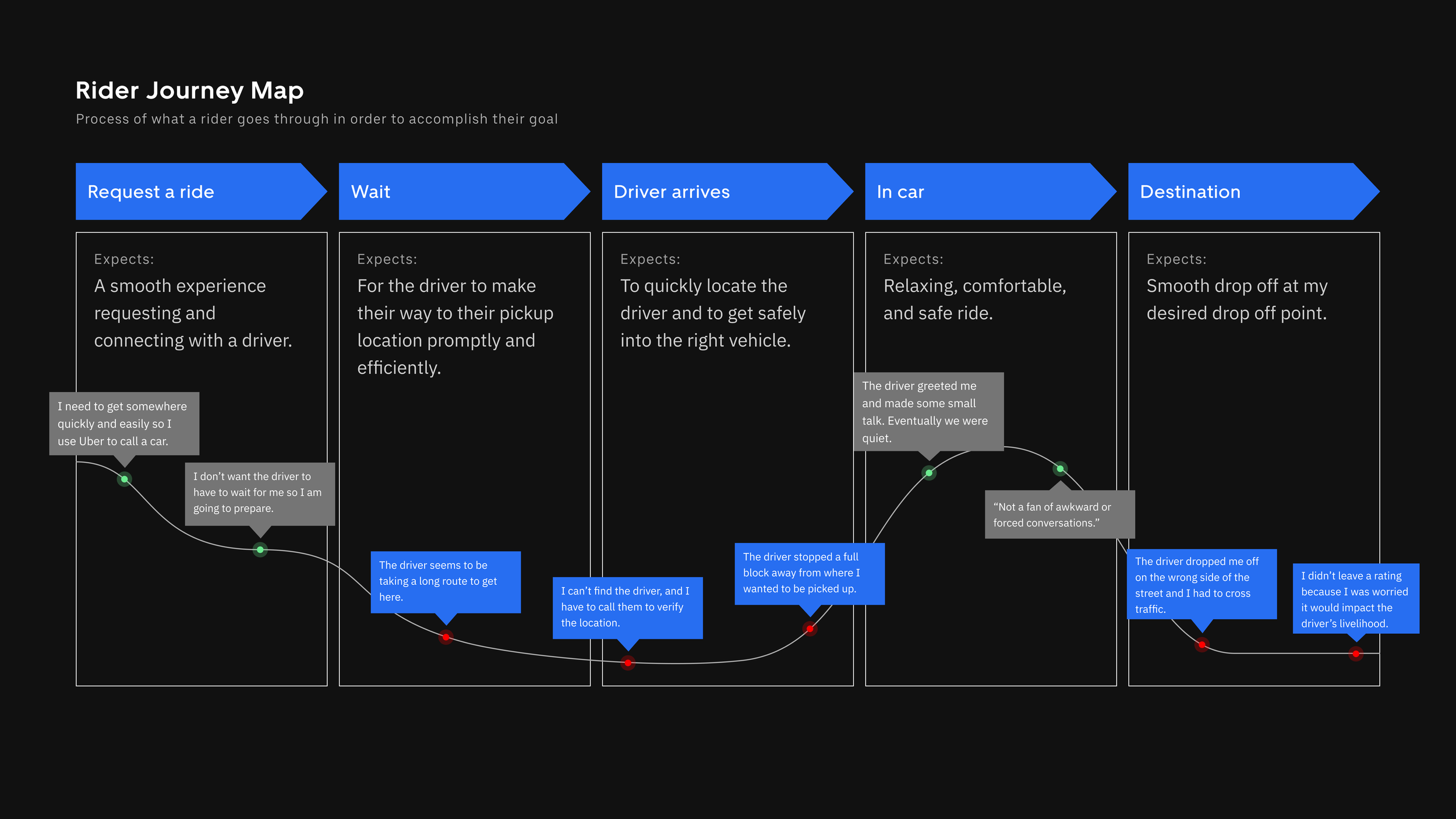Click red dot under 'stopped a full block away' note

[x=810, y=629]
